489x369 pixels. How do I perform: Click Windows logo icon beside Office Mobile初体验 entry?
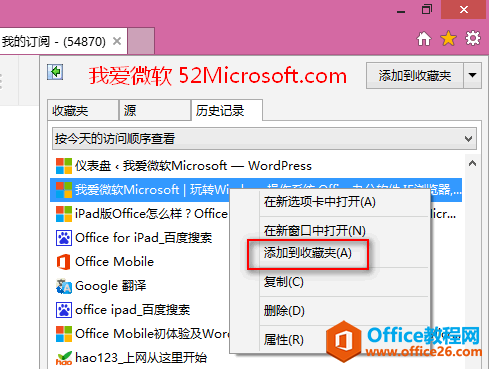pyautogui.click(x=64, y=334)
